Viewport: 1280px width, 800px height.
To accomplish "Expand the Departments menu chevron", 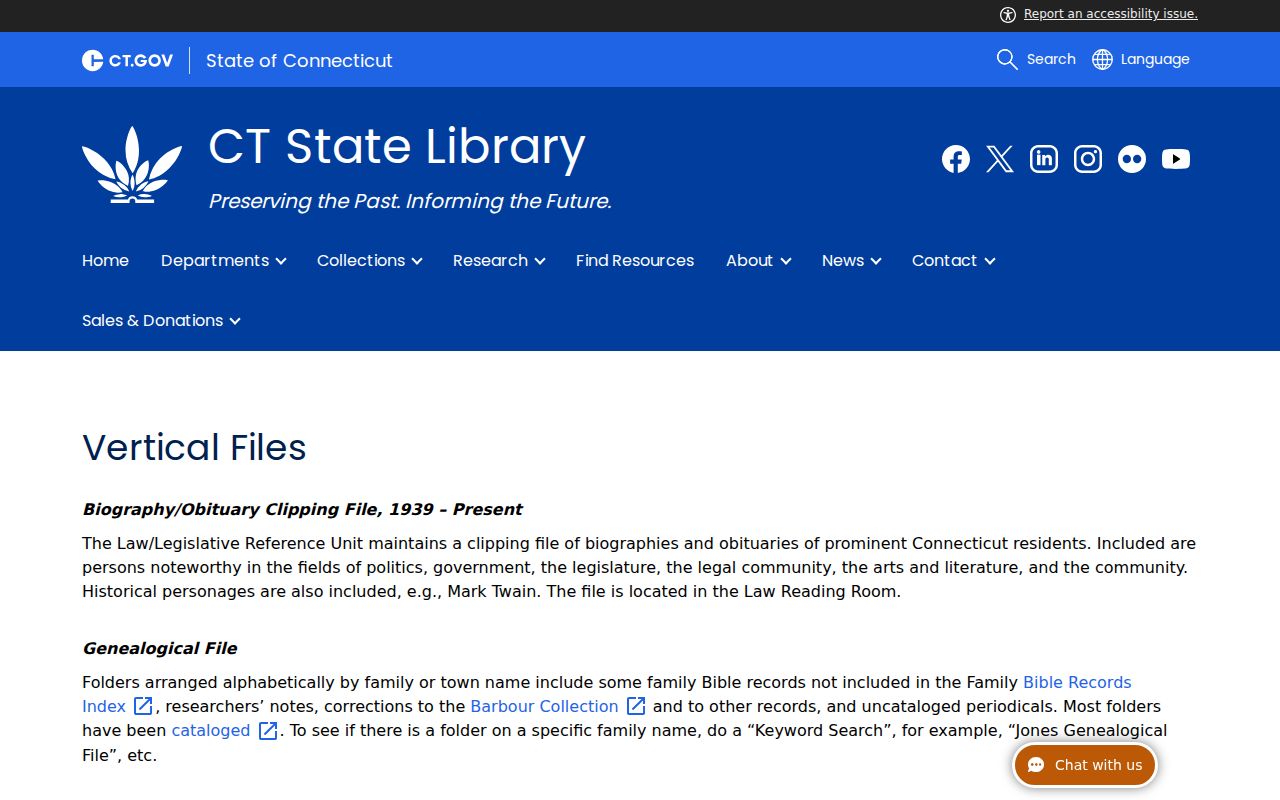I will pyautogui.click(x=281, y=261).
